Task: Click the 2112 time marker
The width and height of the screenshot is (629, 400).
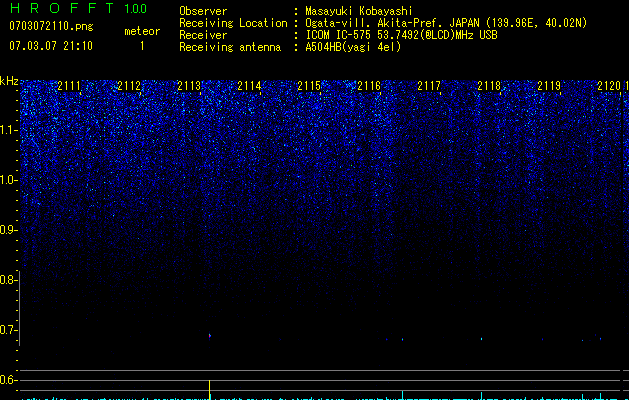Action: coord(129,86)
